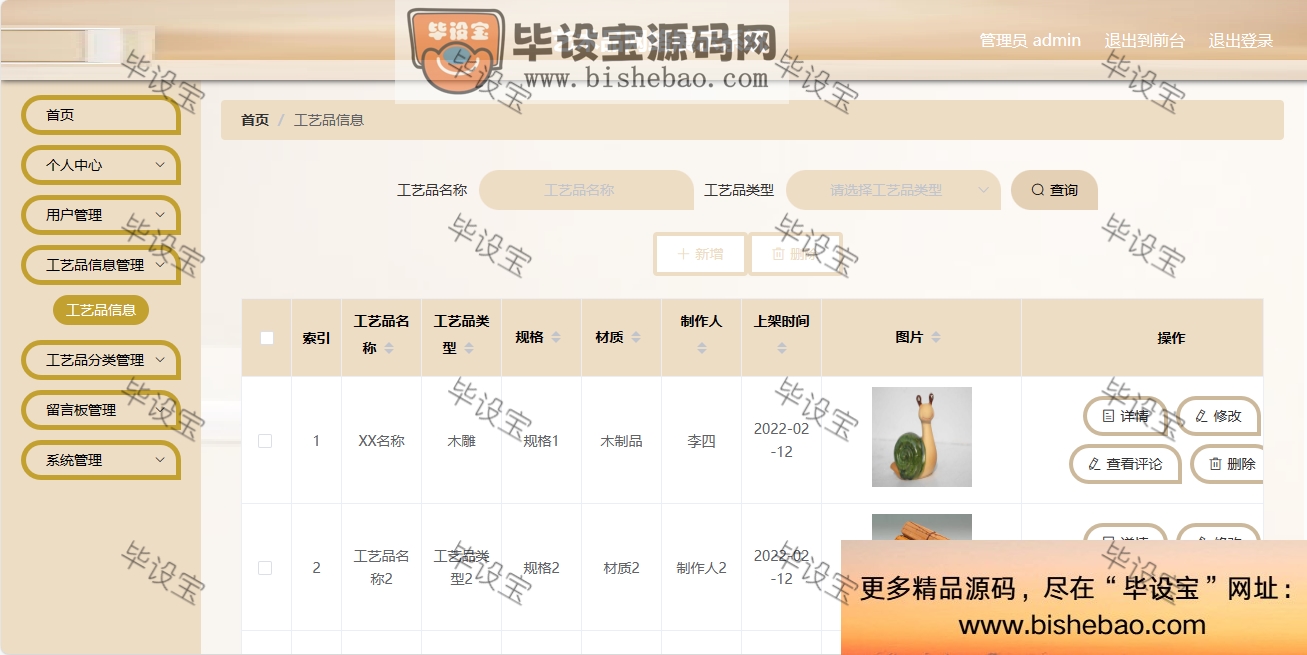Toggle the select-all checkbox in table header
The image size is (1307, 655).
(x=267, y=338)
